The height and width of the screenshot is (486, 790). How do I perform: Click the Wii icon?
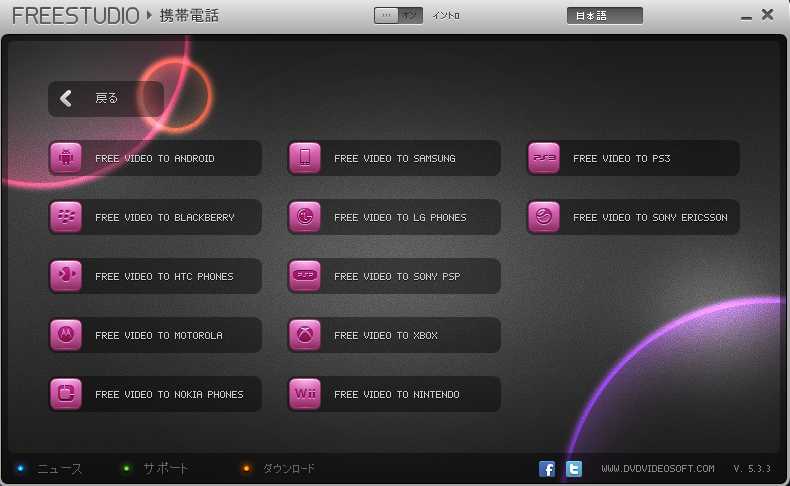[305, 394]
